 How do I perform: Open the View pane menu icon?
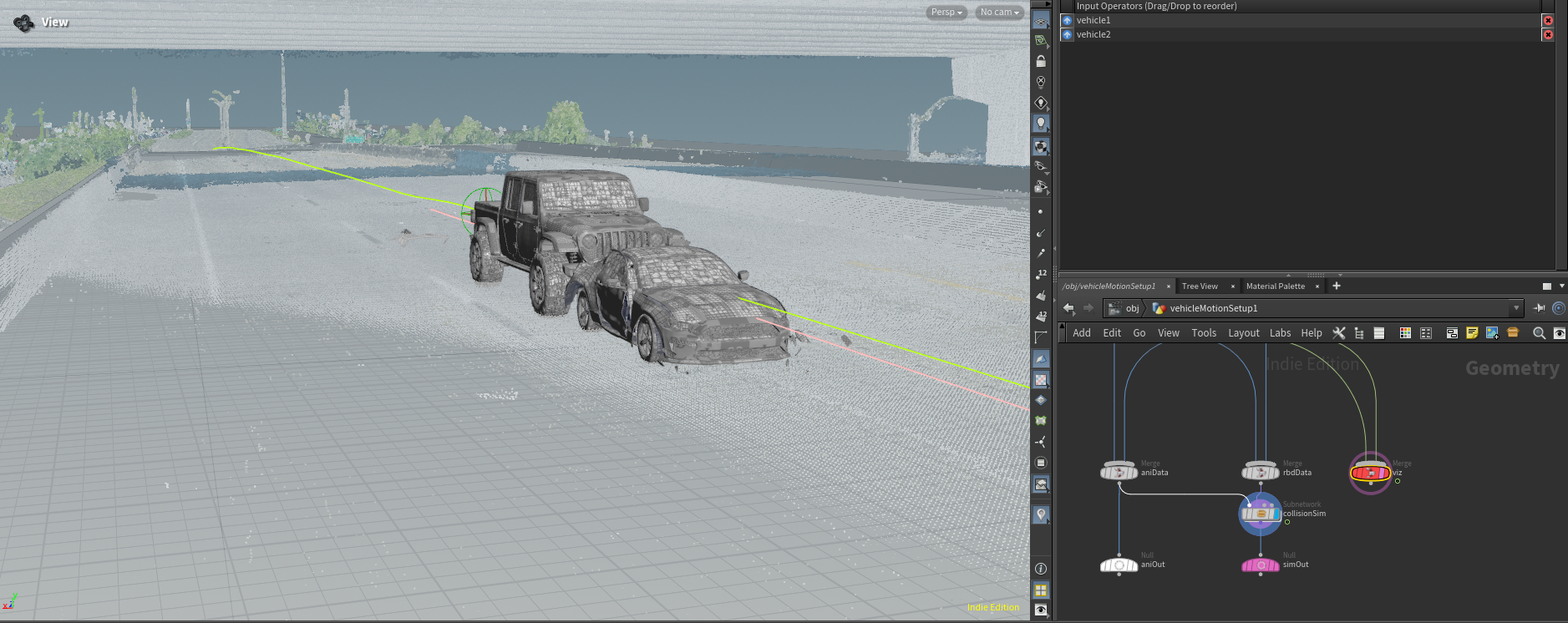(x=24, y=23)
